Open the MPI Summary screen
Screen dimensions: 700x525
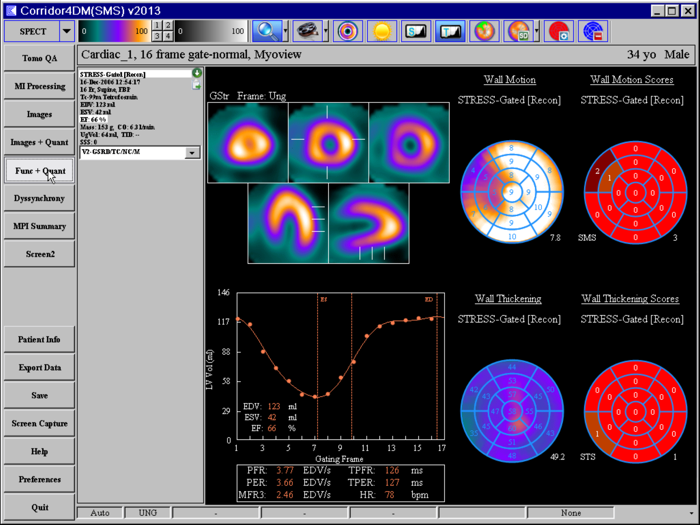click(40, 227)
